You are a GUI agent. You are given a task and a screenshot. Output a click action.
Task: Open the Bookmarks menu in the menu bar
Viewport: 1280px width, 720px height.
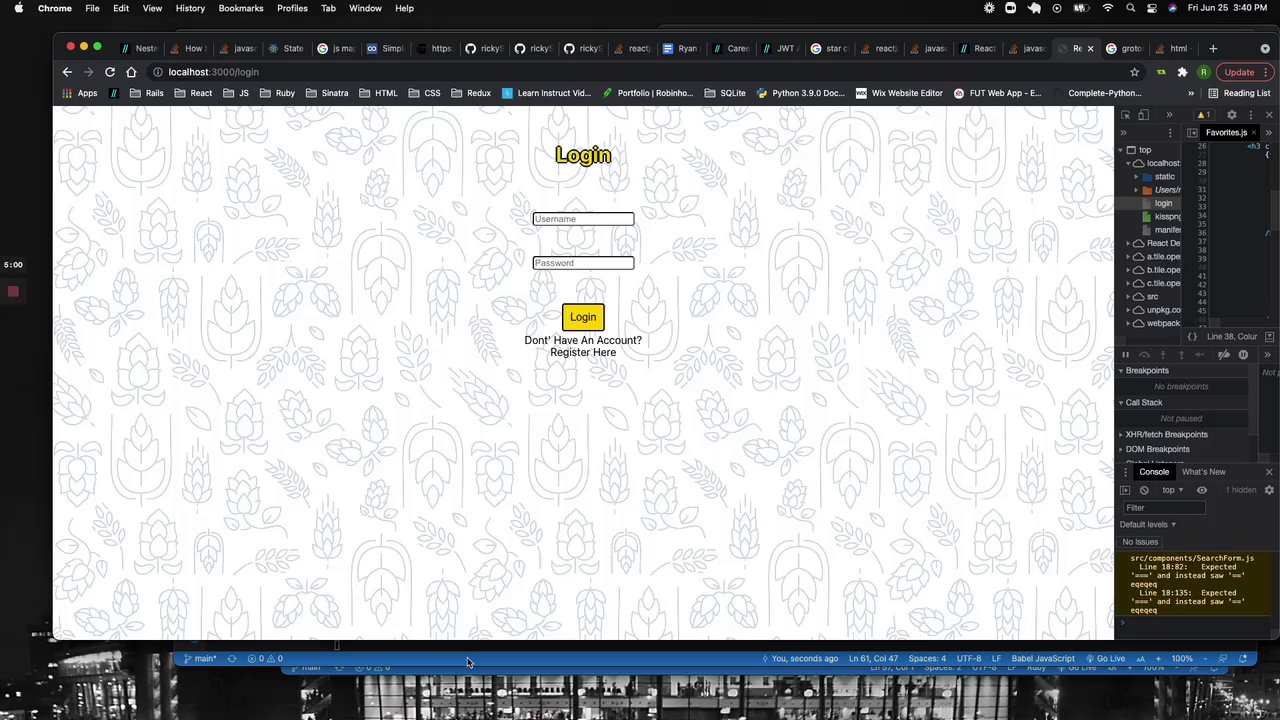[x=241, y=8]
